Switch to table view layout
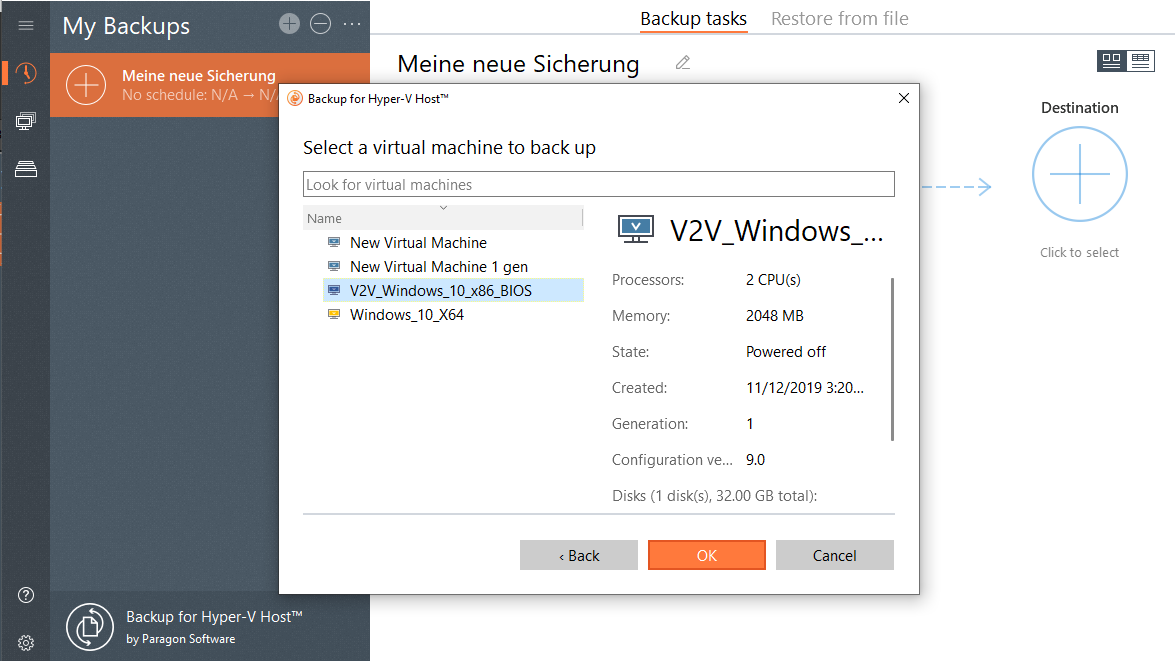This screenshot has width=1175, height=661. (x=1139, y=60)
